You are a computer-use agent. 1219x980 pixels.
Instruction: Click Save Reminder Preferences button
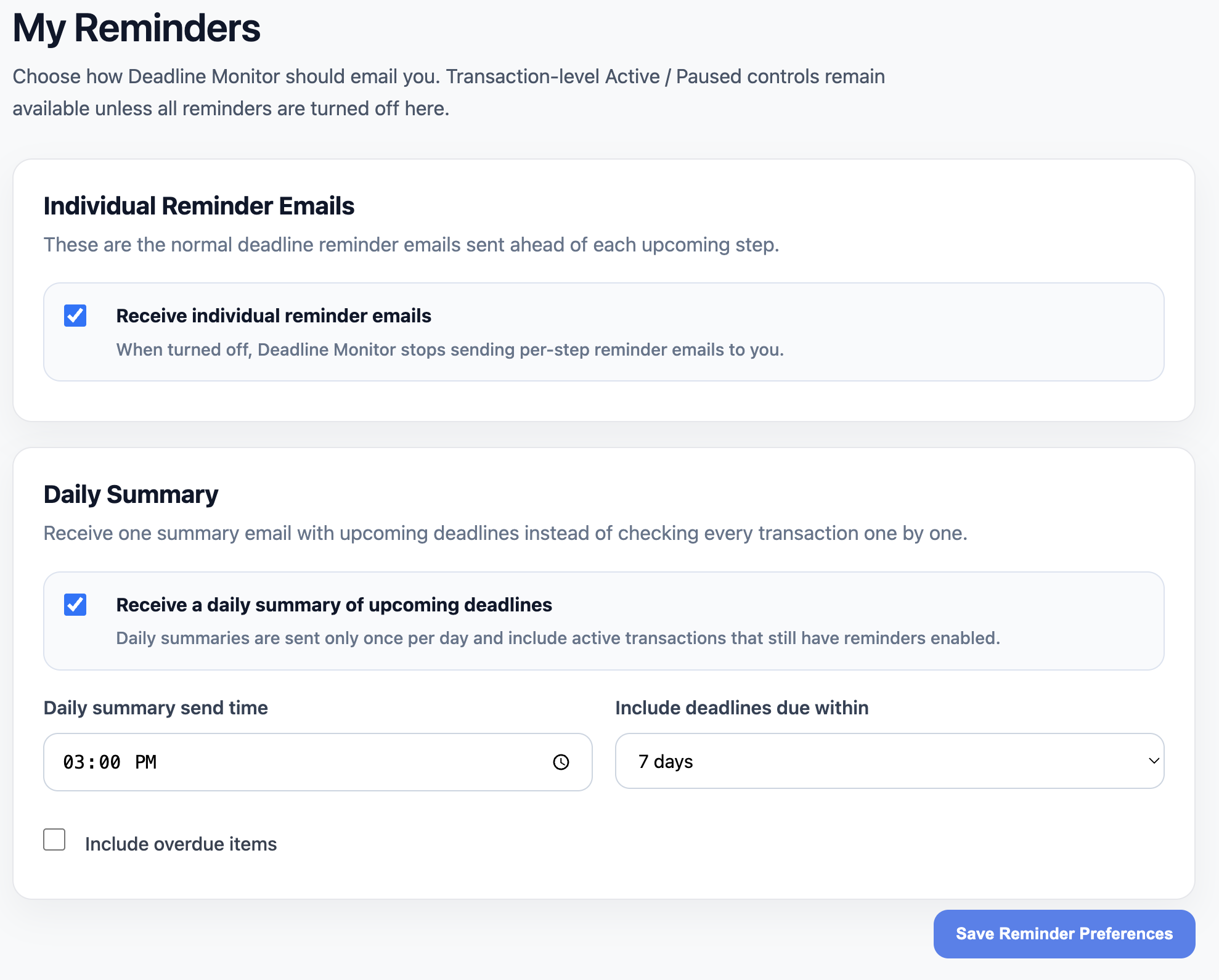[x=1064, y=934]
